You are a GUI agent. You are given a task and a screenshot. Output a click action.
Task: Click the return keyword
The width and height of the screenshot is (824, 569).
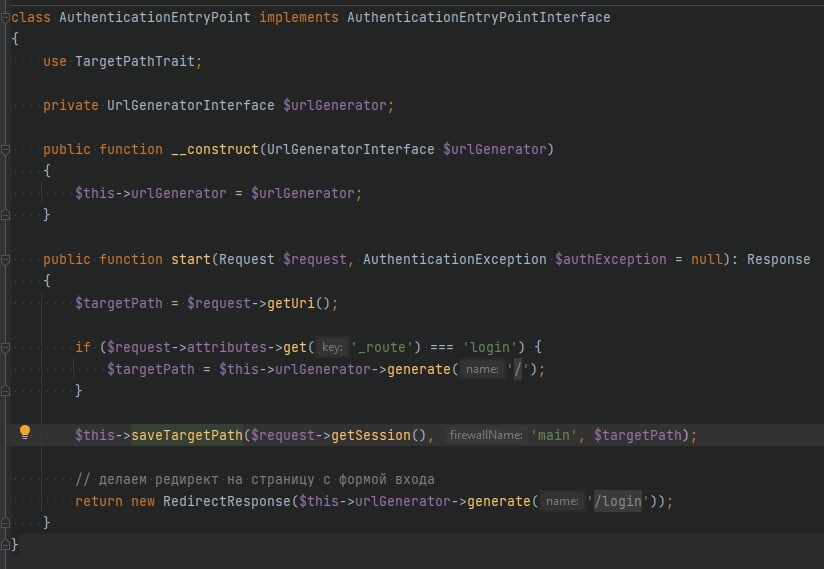point(98,502)
